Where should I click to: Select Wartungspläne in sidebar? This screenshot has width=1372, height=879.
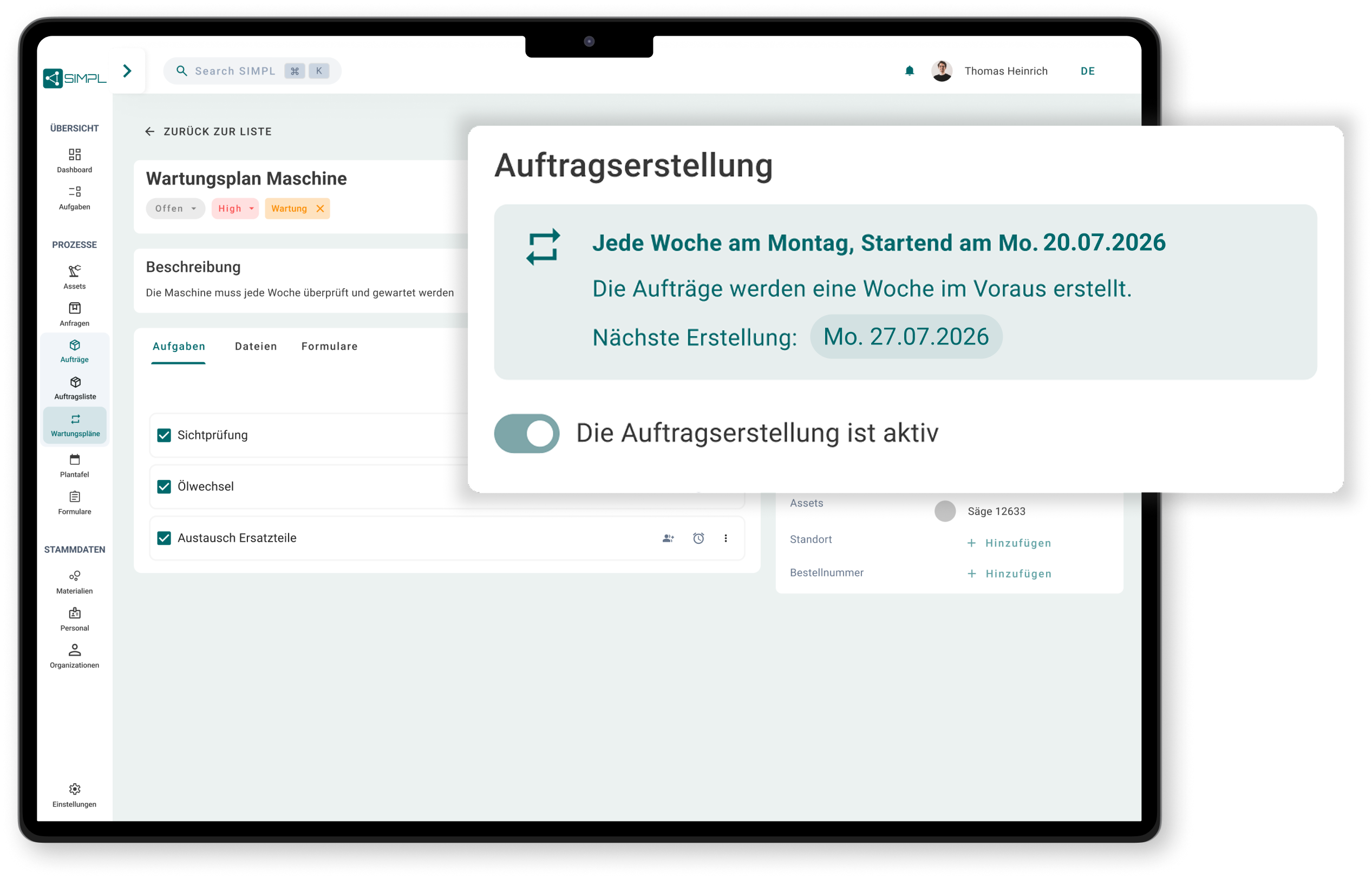(75, 425)
